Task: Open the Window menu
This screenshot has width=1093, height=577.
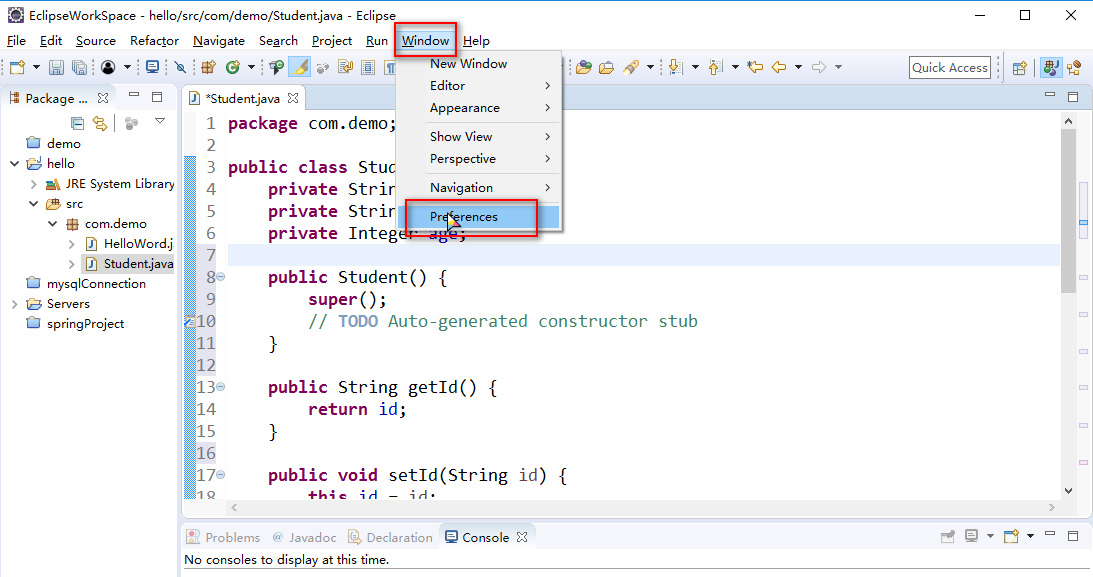Action: point(425,40)
